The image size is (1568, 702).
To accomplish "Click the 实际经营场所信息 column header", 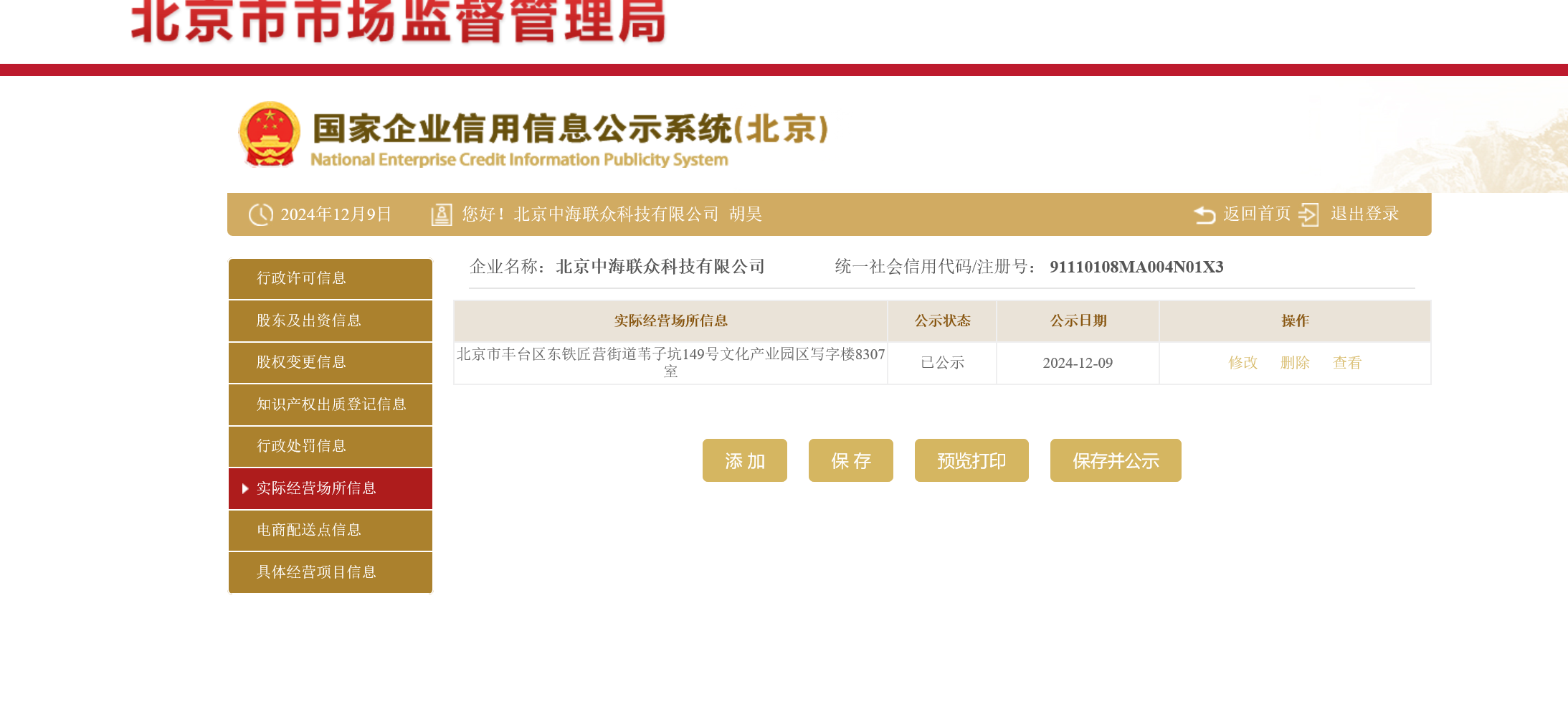I will 671,321.
